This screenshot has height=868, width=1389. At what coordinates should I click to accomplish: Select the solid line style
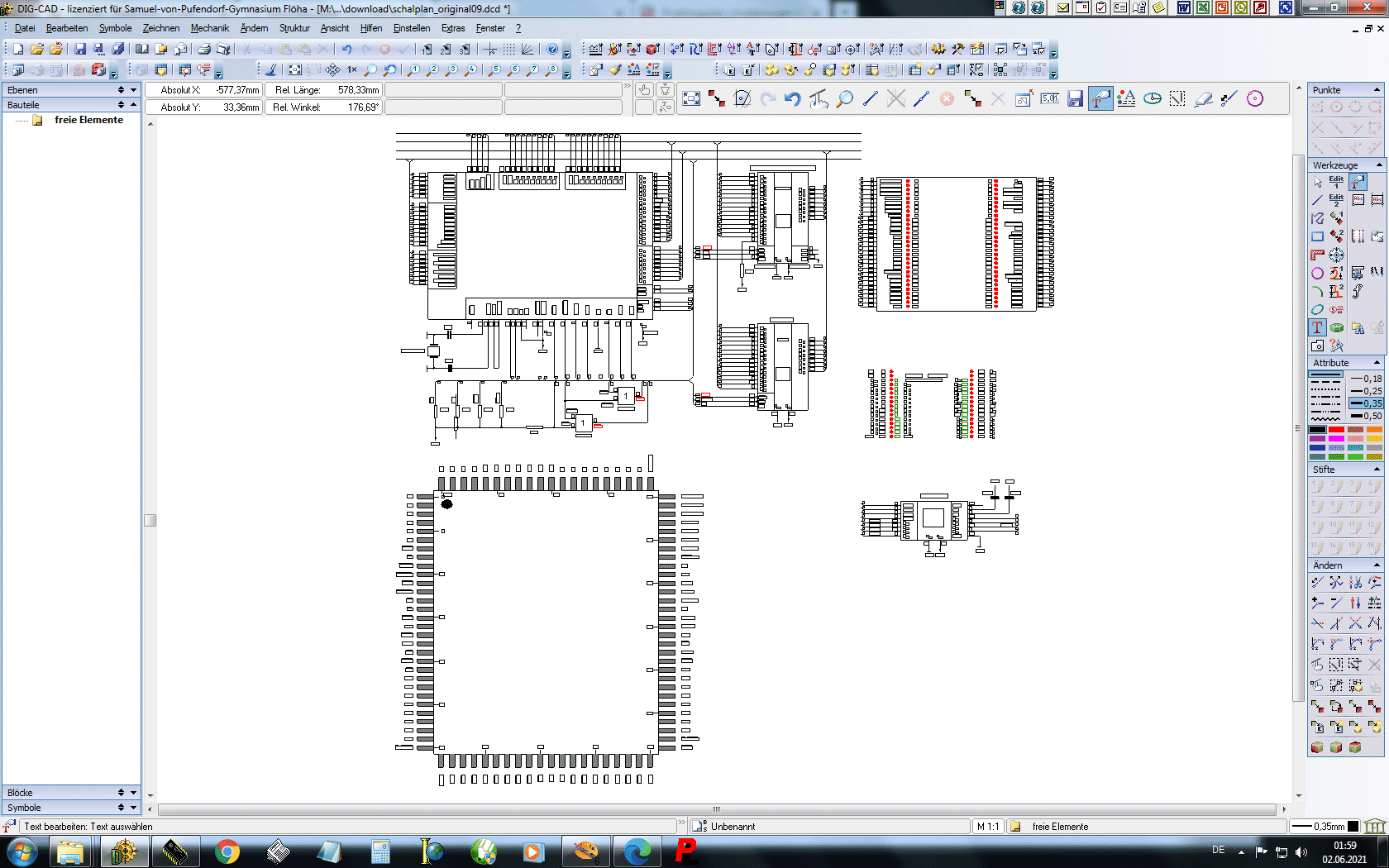pos(1326,376)
